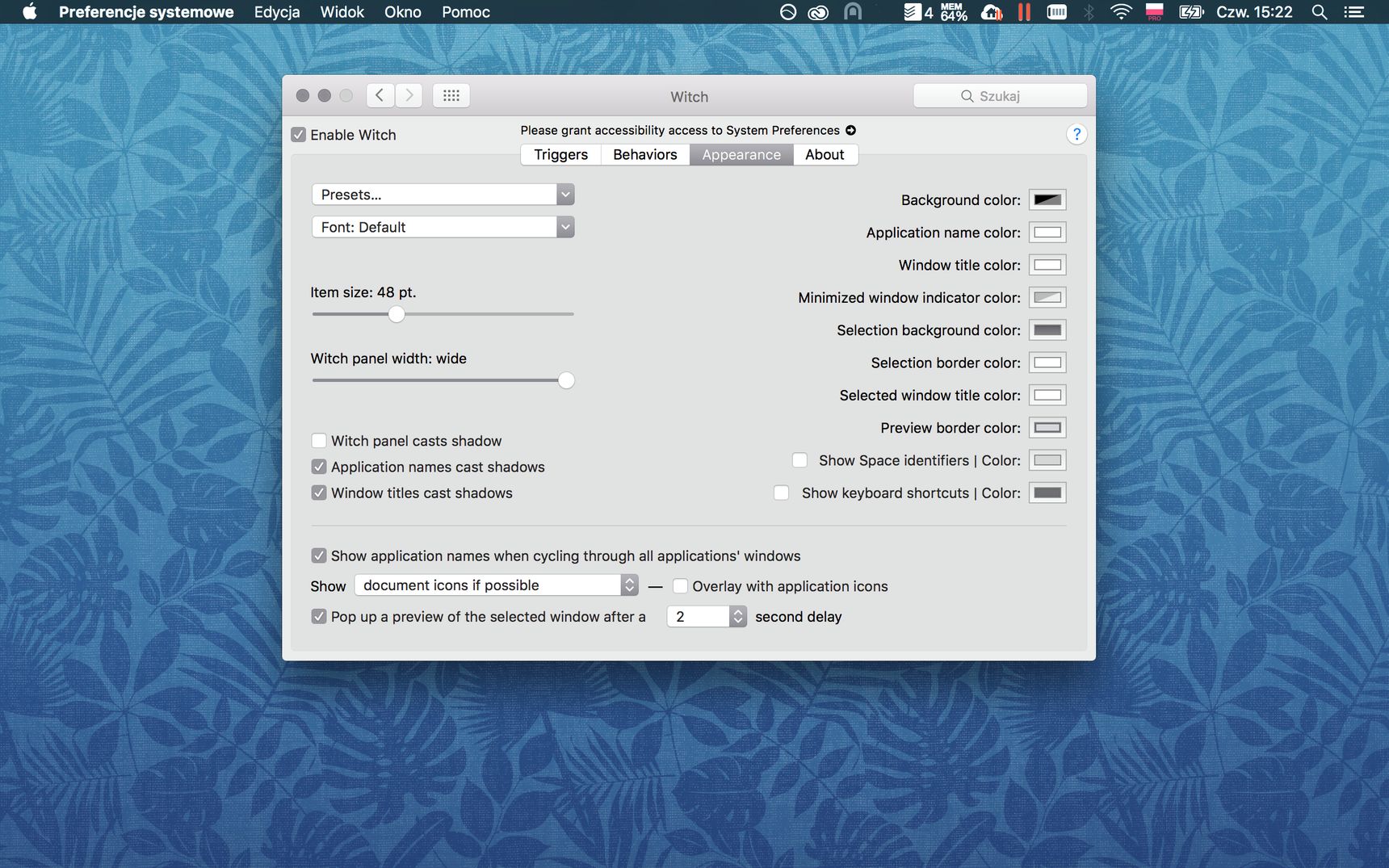The height and width of the screenshot is (868, 1389).
Task: Click the Creative Cloud menu bar icon
Action: point(818,12)
